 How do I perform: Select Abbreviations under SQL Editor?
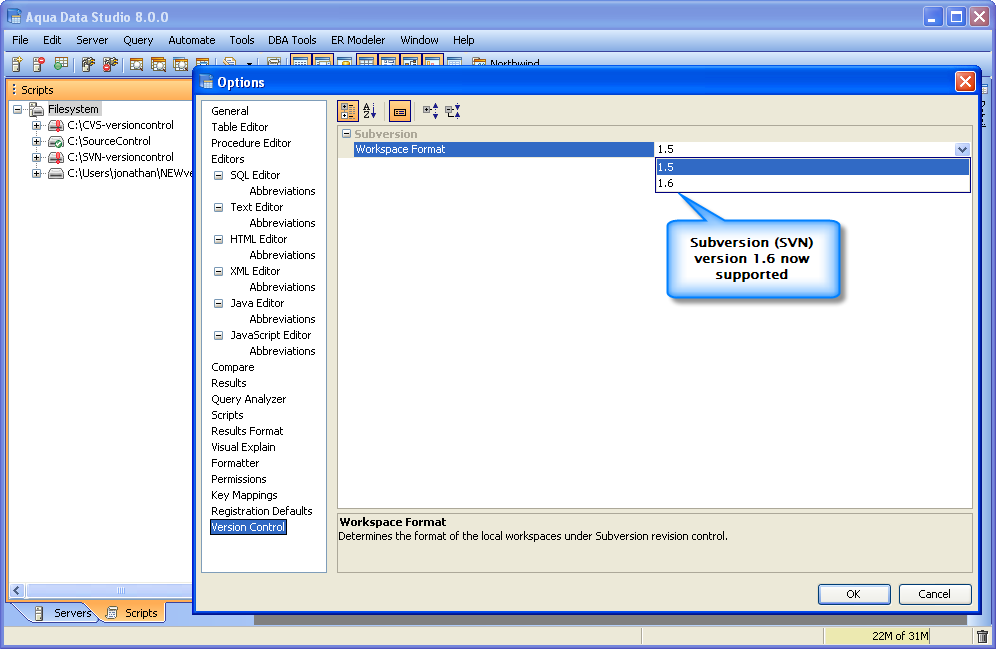[x=282, y=191]
